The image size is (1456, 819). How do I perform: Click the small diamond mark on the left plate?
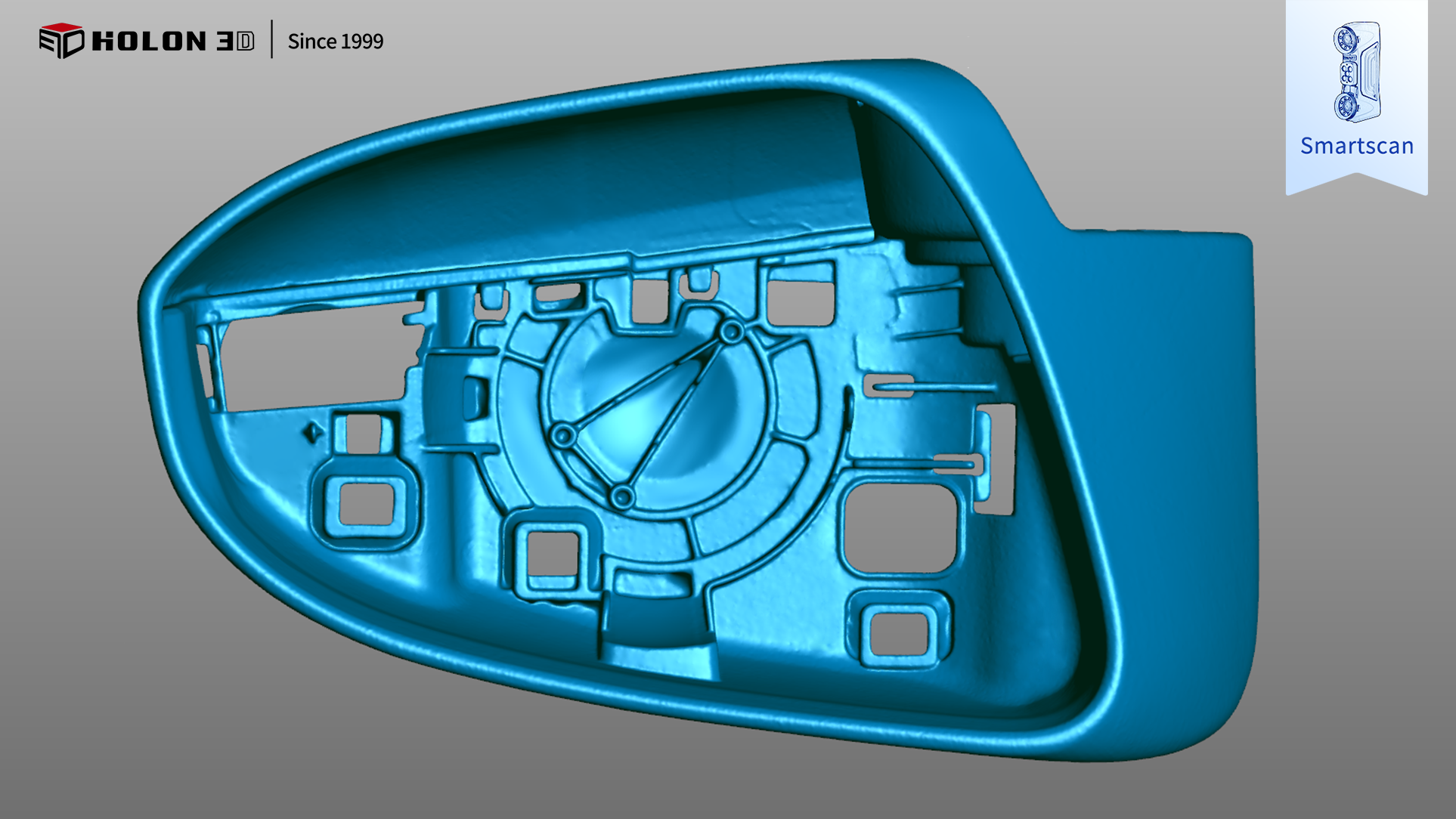(x=311, y=433)
